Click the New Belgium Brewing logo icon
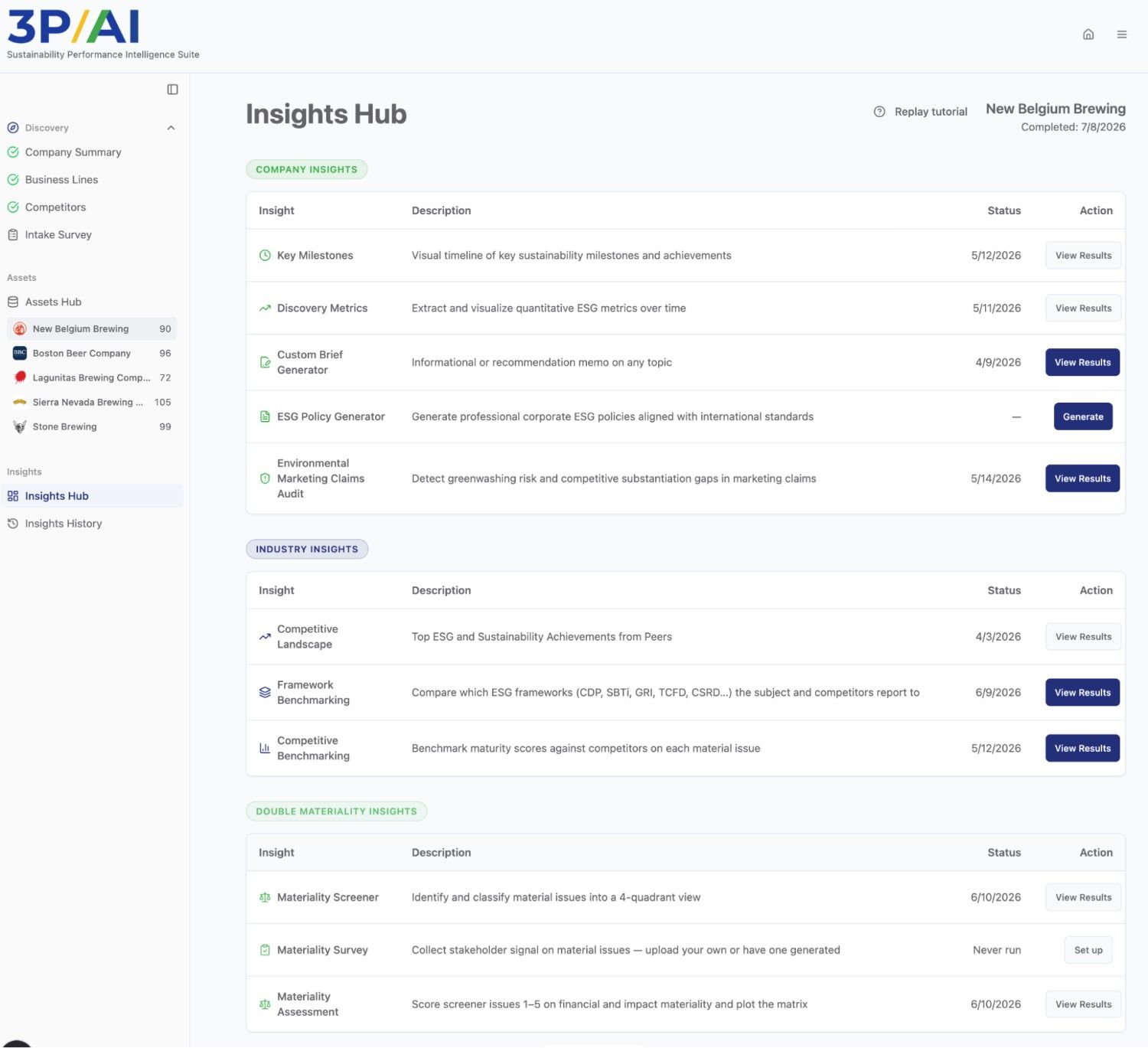This screenshot has width=1148, height=1048. pyautogui.click(x=20, y=329)
